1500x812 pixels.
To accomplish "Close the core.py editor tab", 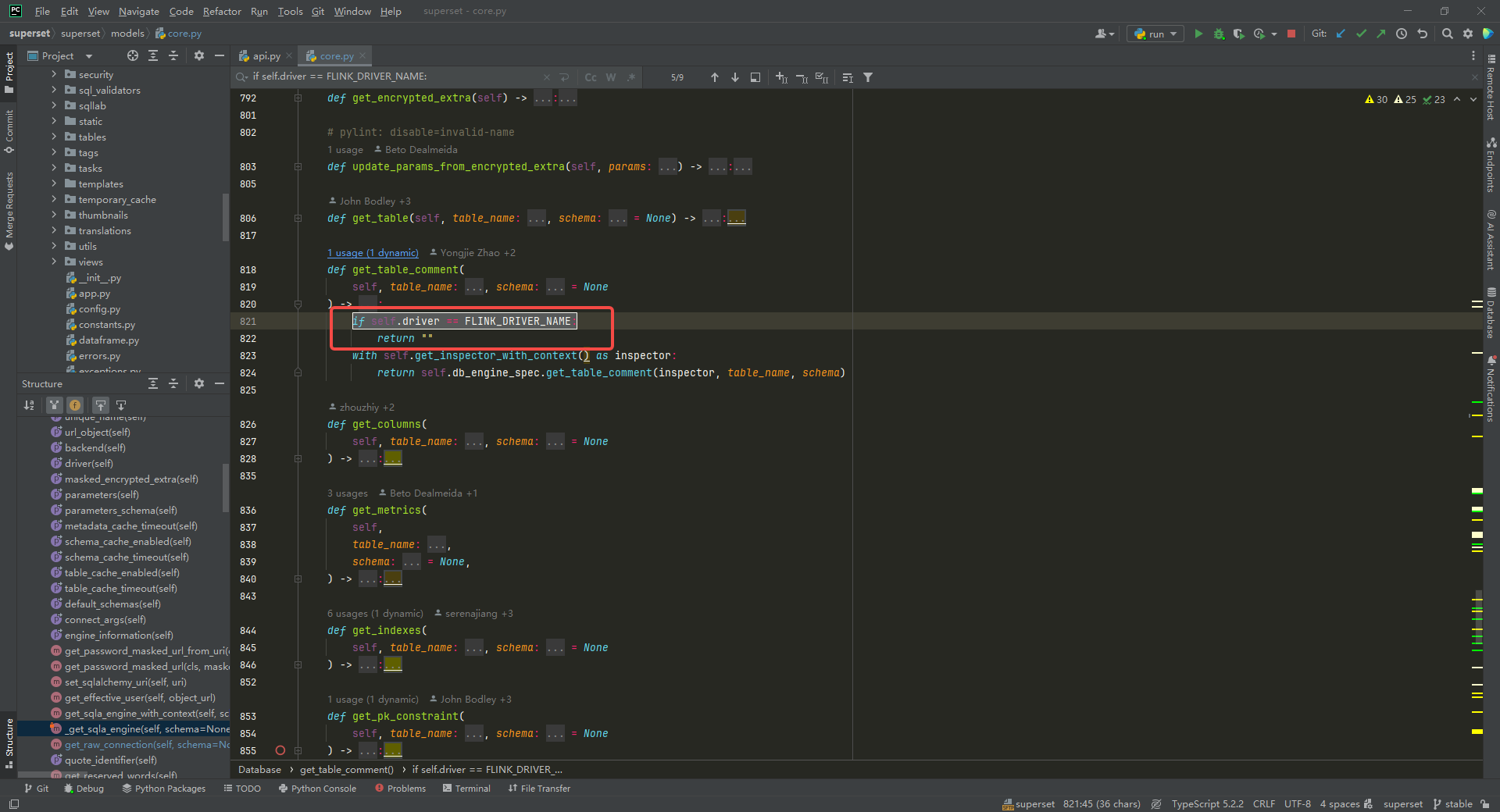I will (x=362, y=55).
